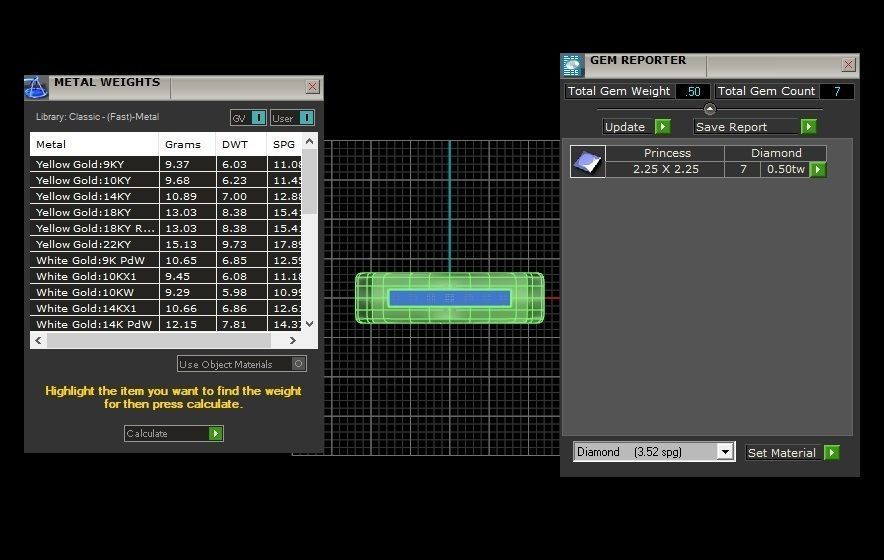Click the 9.73 DWT value for 22KY
The image size is (884, 560).
(235, 244)
